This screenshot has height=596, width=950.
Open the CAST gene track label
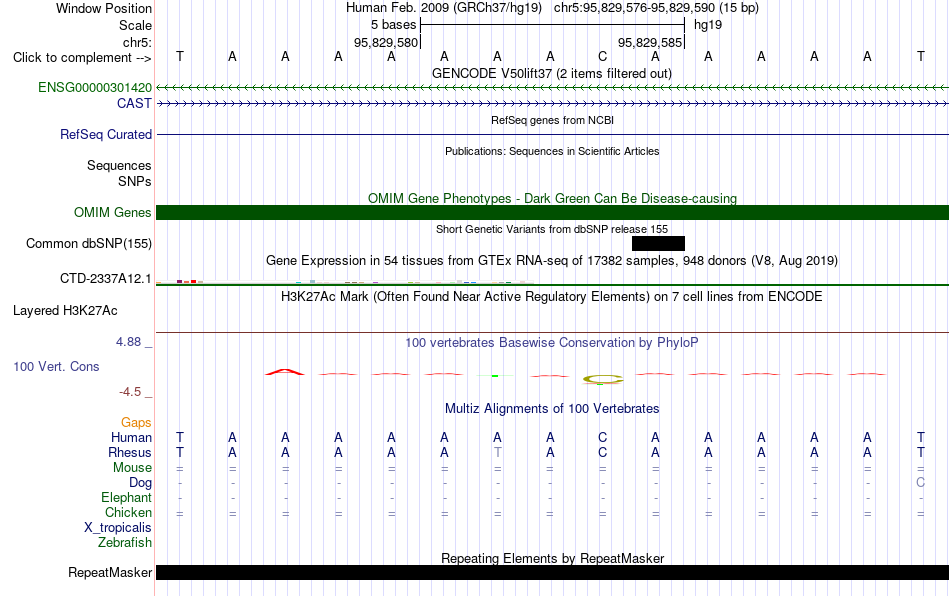135,104
